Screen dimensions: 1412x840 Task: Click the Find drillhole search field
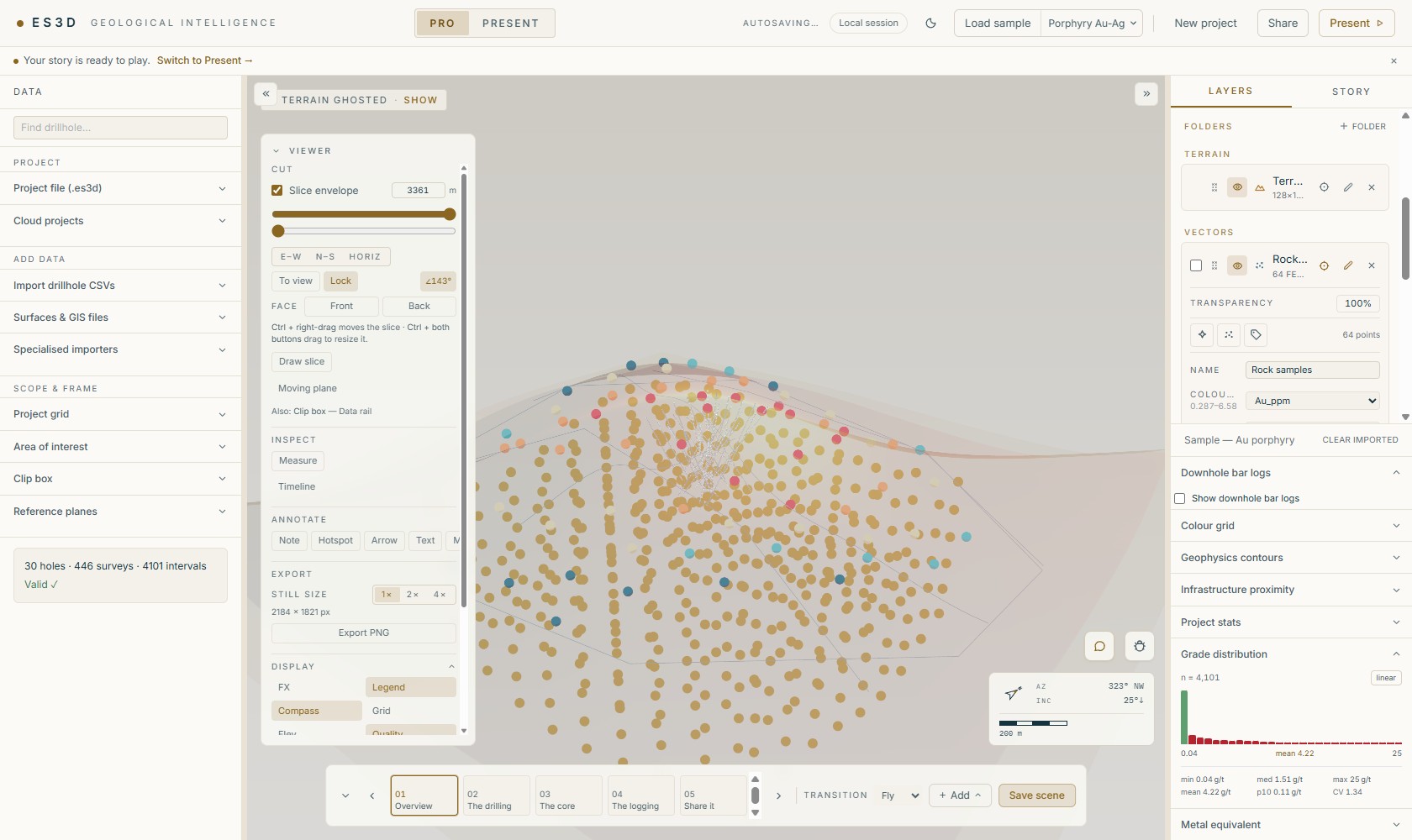coord(120,128)
